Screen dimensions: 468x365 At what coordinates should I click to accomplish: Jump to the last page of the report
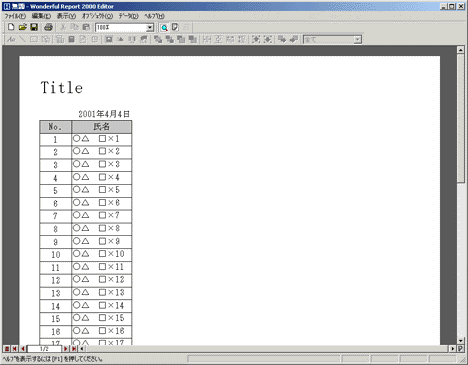(x=74, y=349)
